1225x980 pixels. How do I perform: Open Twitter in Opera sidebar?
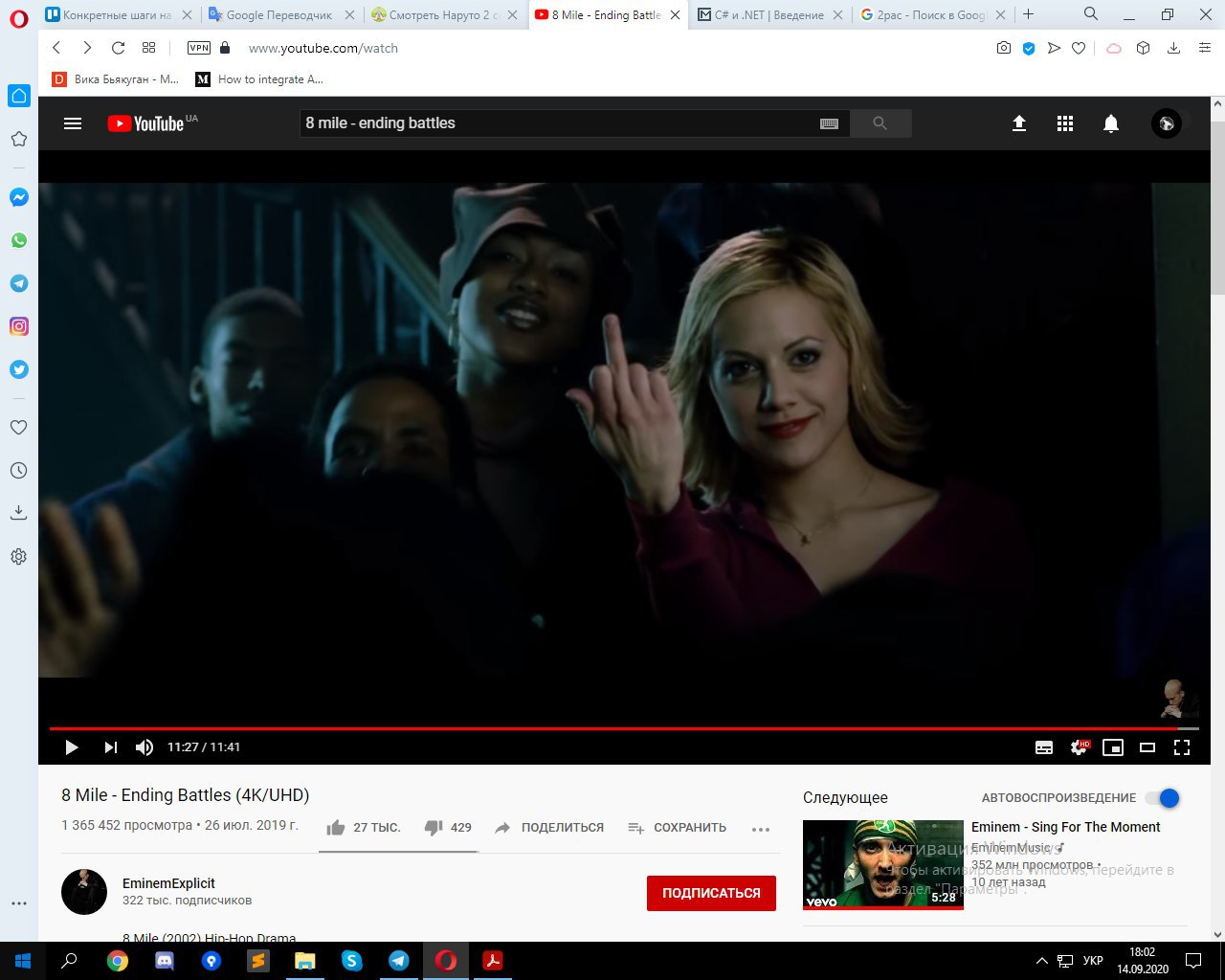tap(19, 369)
